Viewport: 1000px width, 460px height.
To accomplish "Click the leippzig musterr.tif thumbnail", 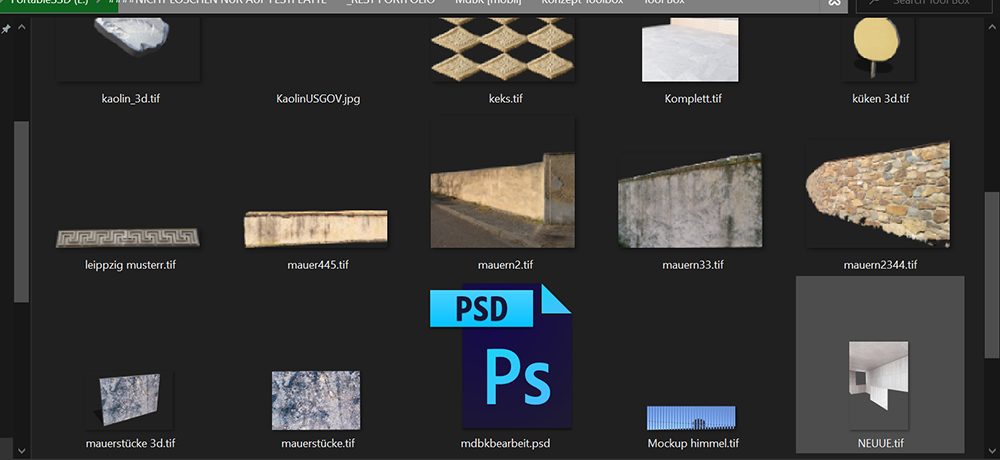I will [129, 238].
